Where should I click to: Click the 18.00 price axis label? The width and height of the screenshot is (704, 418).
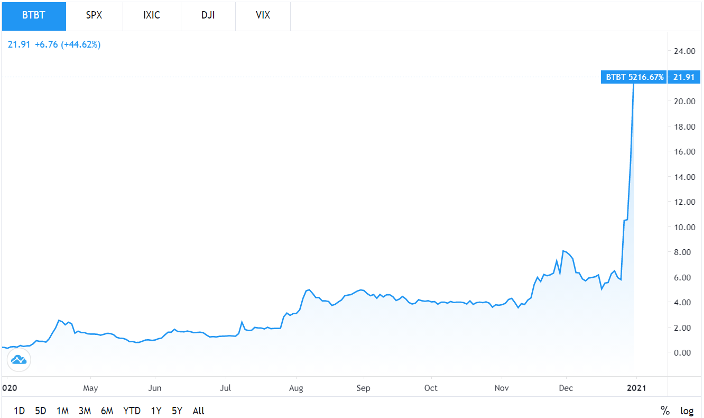[x=685, y=127]
